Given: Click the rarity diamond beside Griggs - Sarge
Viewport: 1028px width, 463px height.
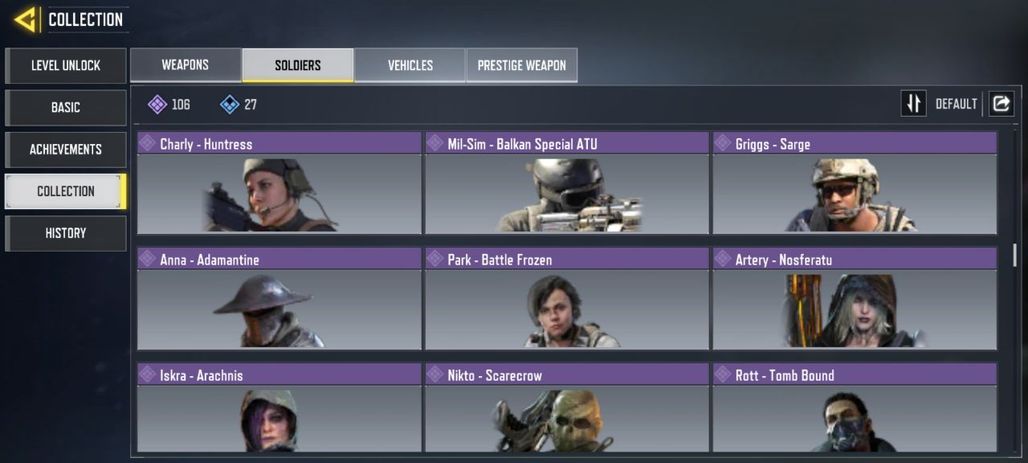Looking at the screenshot, I should 723,143.
